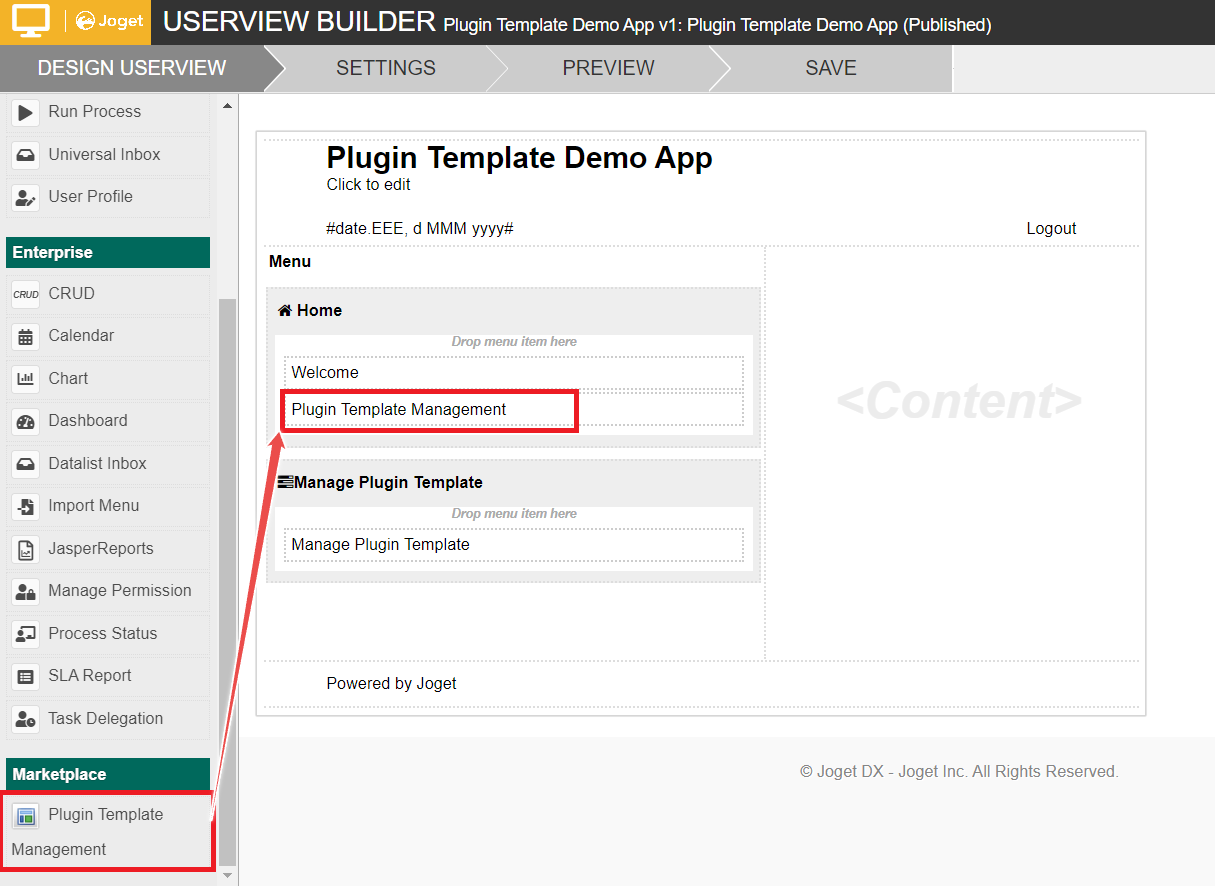Click the Process Status icon
1215x886 pixels.
(x=25, y=634)
